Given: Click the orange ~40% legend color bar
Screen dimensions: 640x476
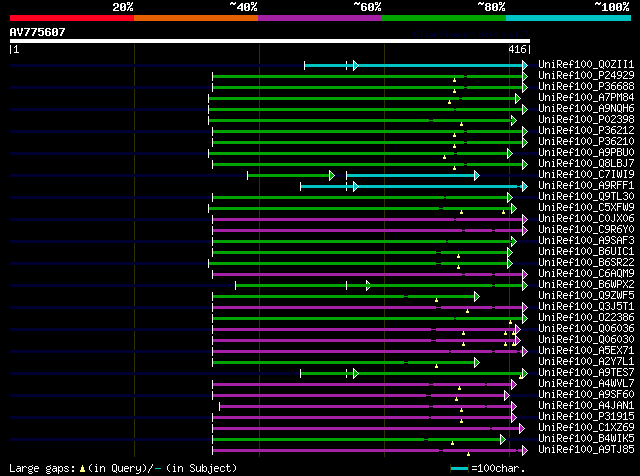Looking at the screenshot, I should click(x=196, y=18).
